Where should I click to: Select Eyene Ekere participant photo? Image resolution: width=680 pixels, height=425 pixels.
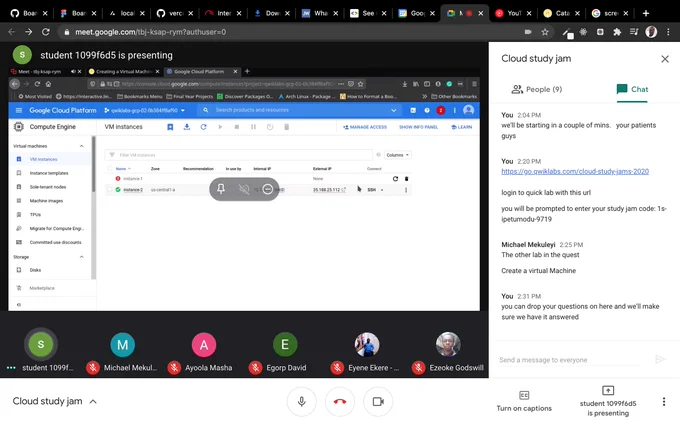(x=366, y=345)
